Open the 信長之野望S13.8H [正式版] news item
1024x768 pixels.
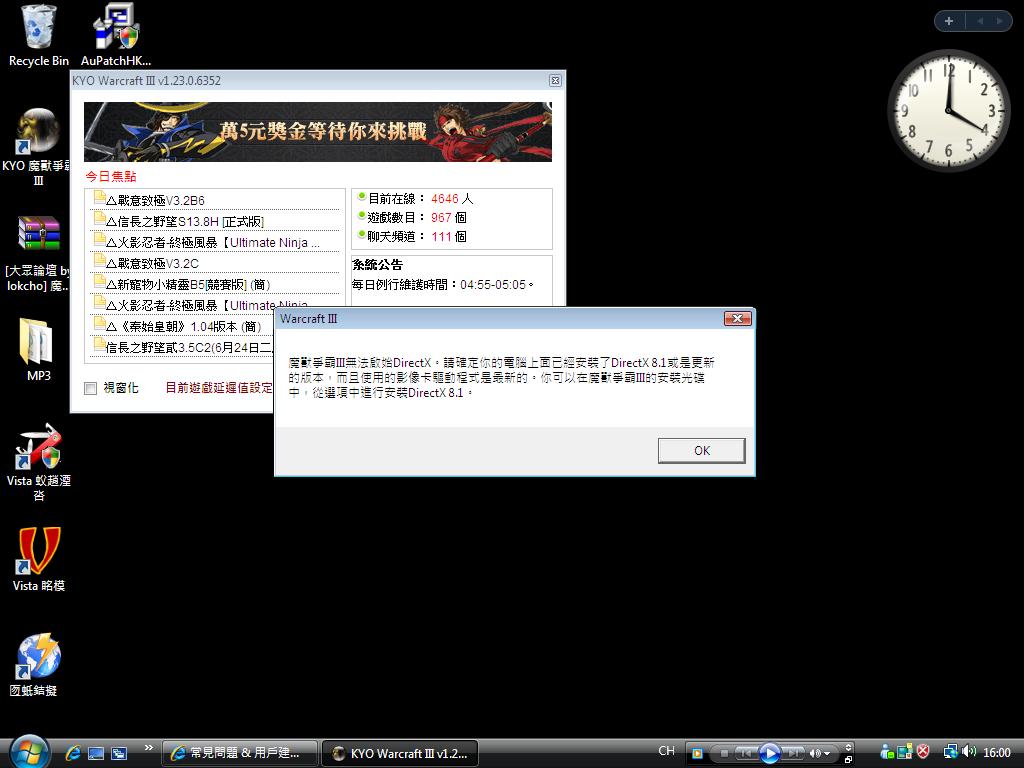coord(185,221)
